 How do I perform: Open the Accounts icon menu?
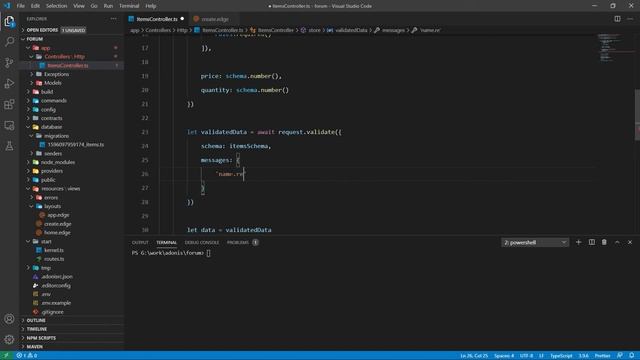(x=9, y=319)
